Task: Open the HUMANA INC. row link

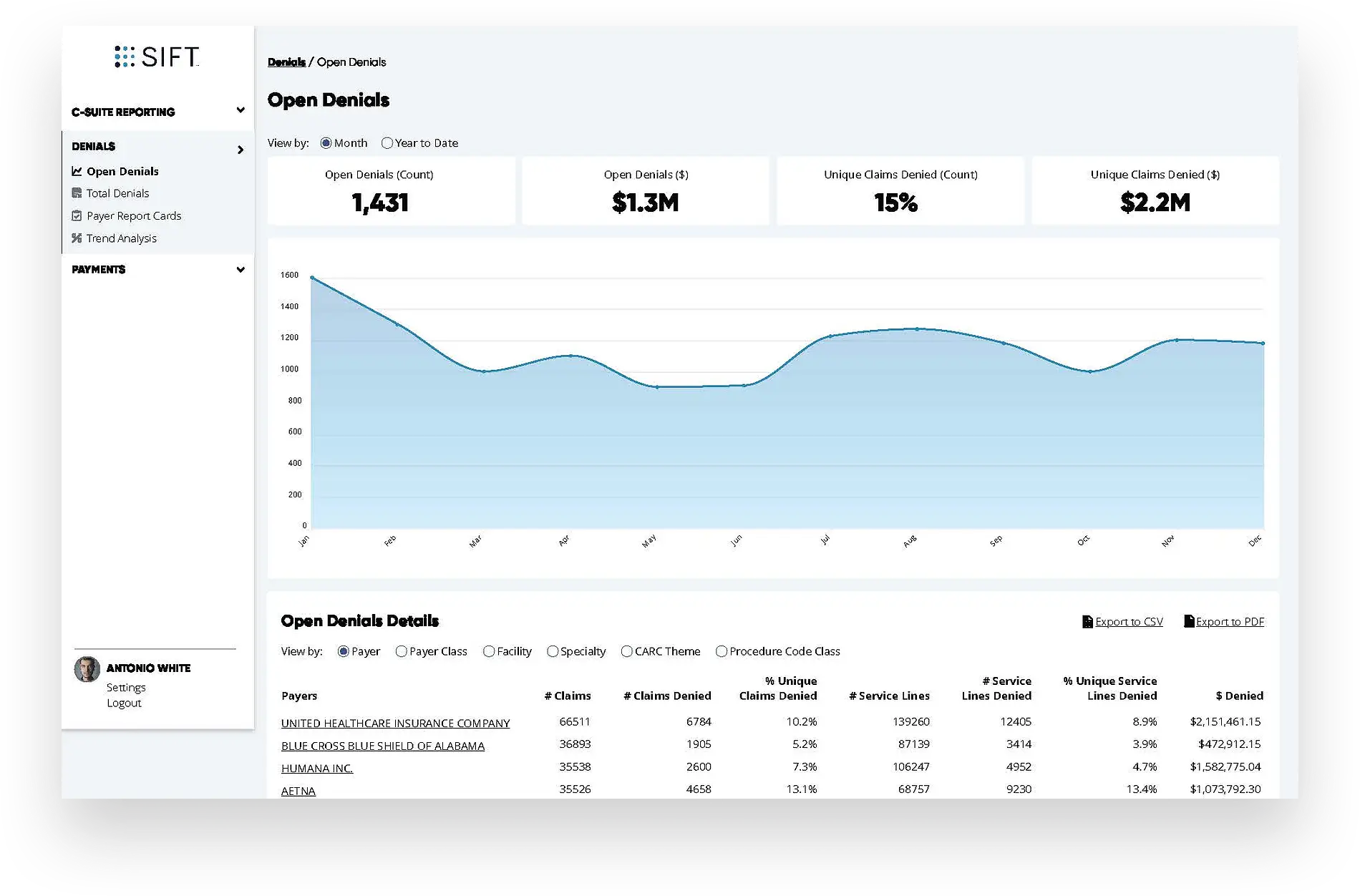Action: (x=317, y=768)
